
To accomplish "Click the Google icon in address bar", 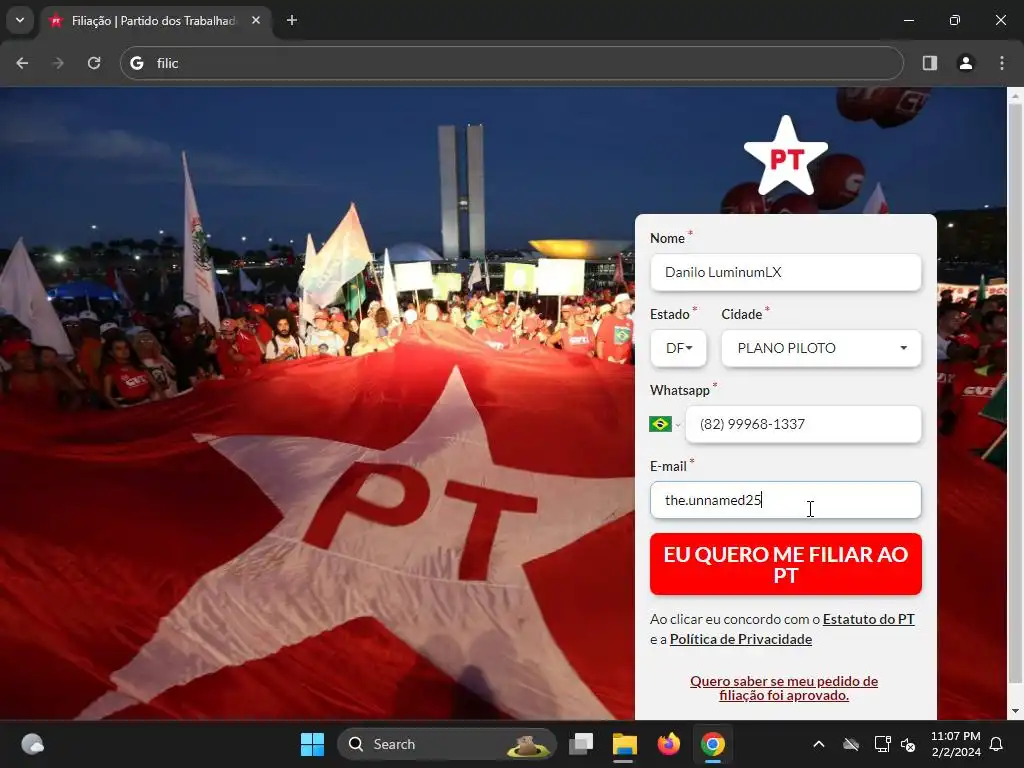I will (137, 63).
